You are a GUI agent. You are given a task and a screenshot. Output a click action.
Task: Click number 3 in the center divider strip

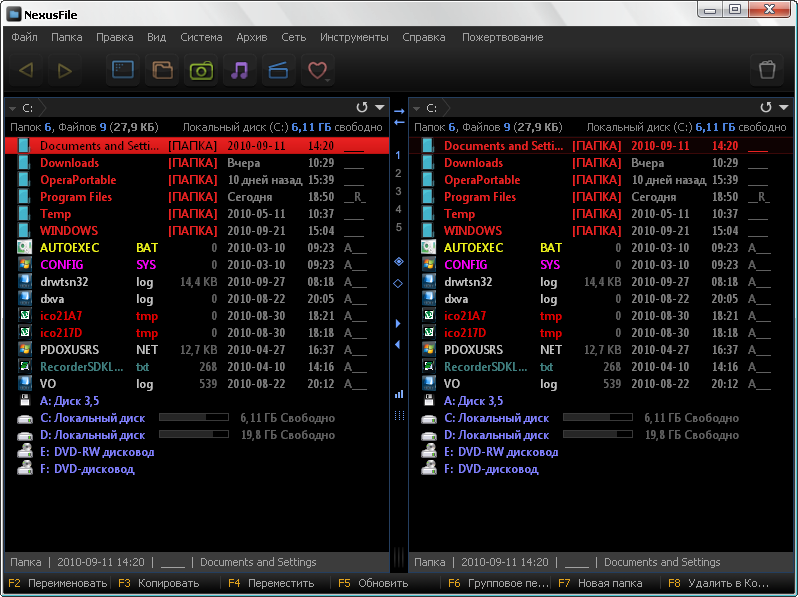tap(398, 191)
